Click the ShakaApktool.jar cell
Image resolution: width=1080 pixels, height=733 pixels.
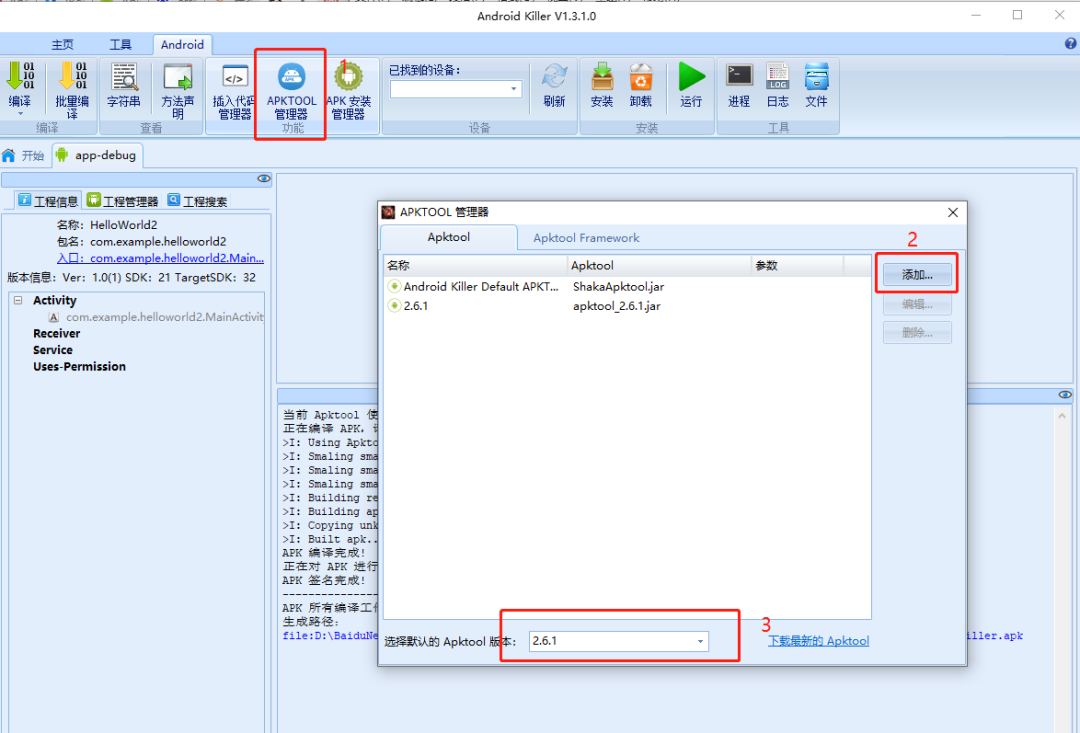(x=619, y=287)
